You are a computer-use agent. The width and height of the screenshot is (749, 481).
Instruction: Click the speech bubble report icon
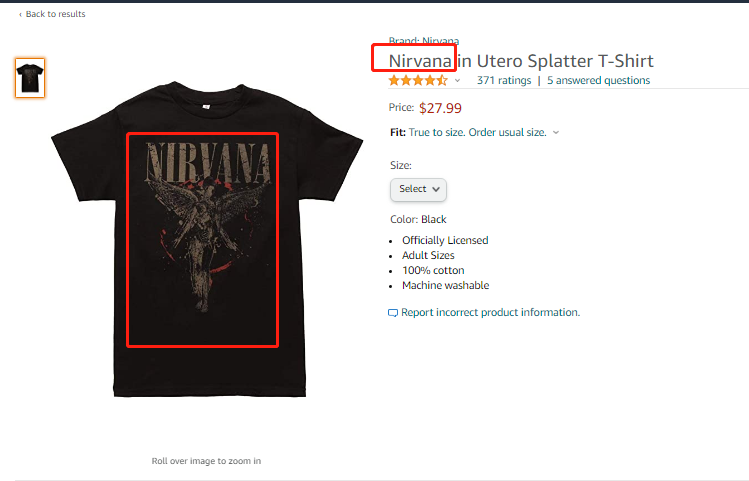[393, 313]
